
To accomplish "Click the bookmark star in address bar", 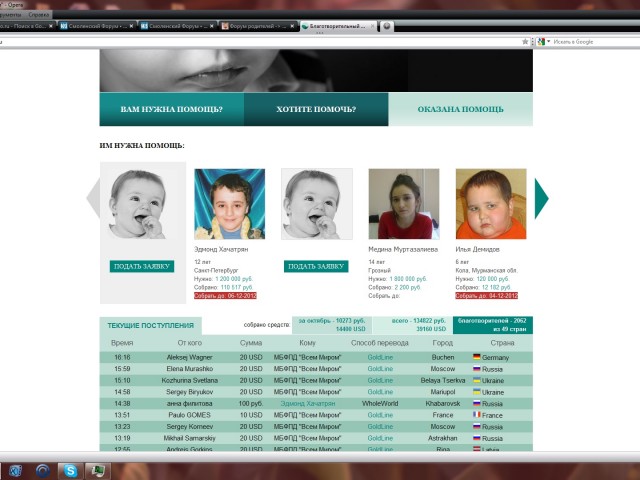I will [x=526, y=41].
